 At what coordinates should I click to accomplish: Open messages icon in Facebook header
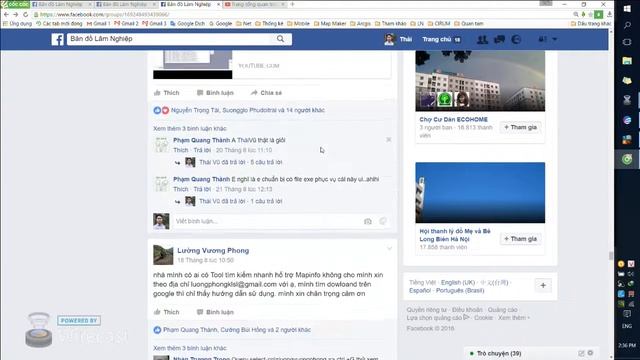pyautogui.click(x=499, y=39)
